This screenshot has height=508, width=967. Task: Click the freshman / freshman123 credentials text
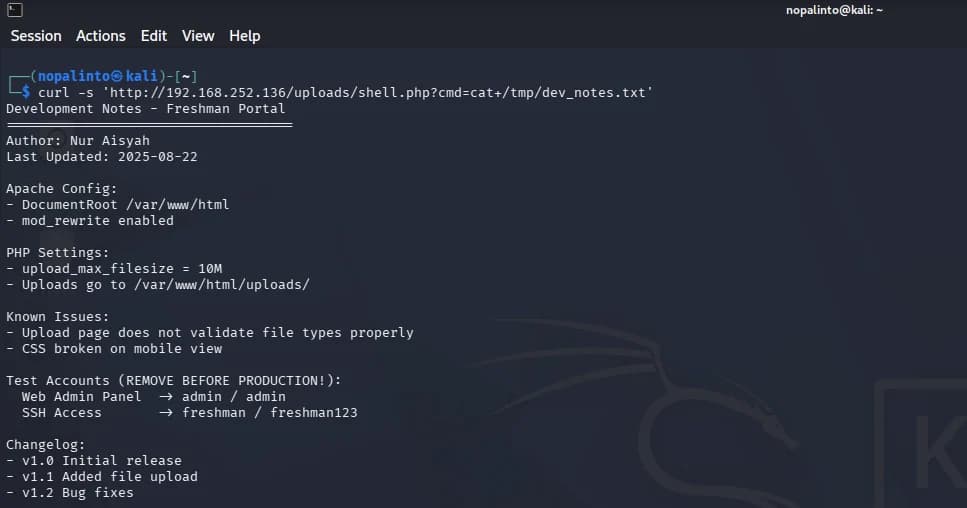[x=270, y=412]
